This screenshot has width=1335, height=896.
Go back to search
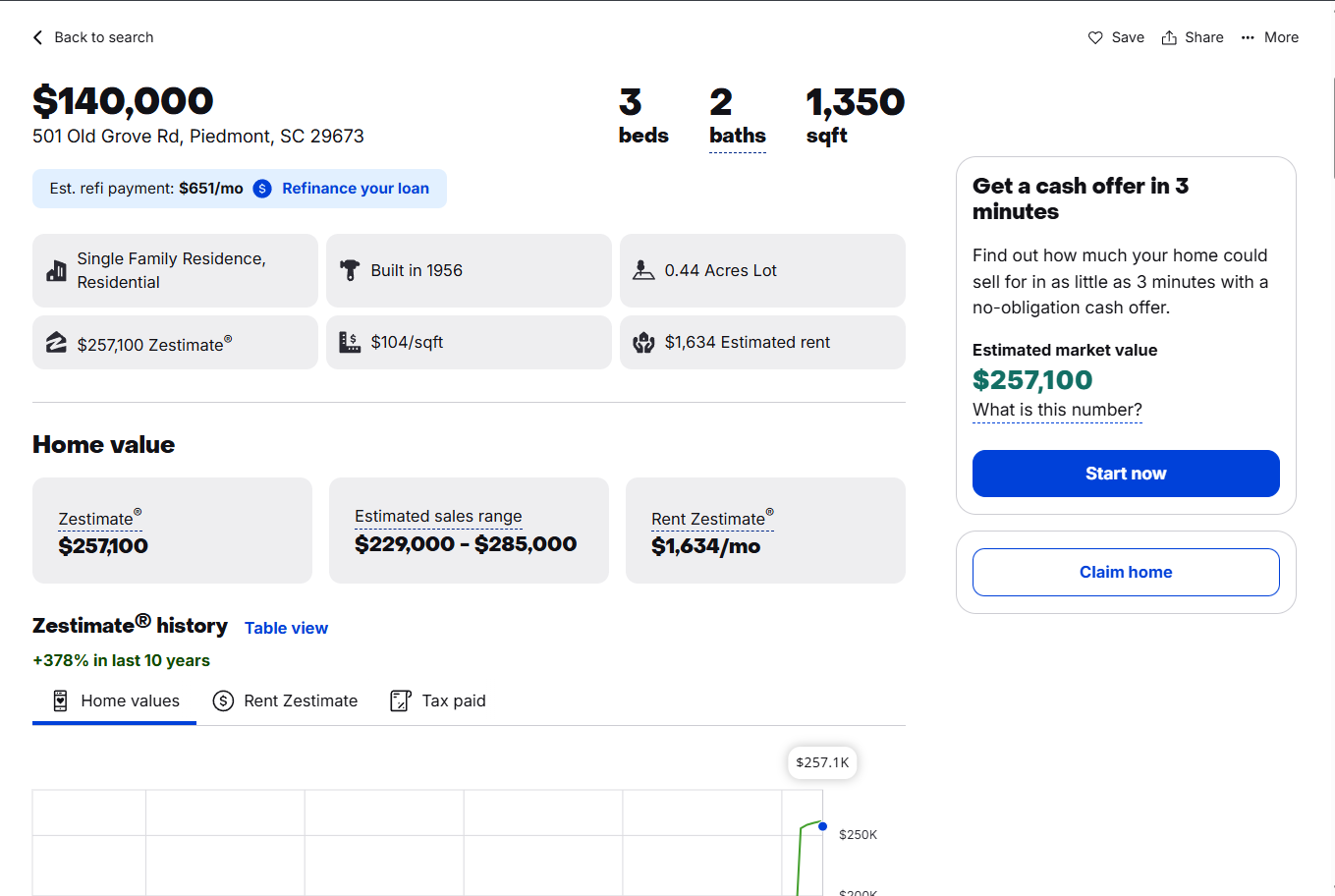tap(93, 37)
